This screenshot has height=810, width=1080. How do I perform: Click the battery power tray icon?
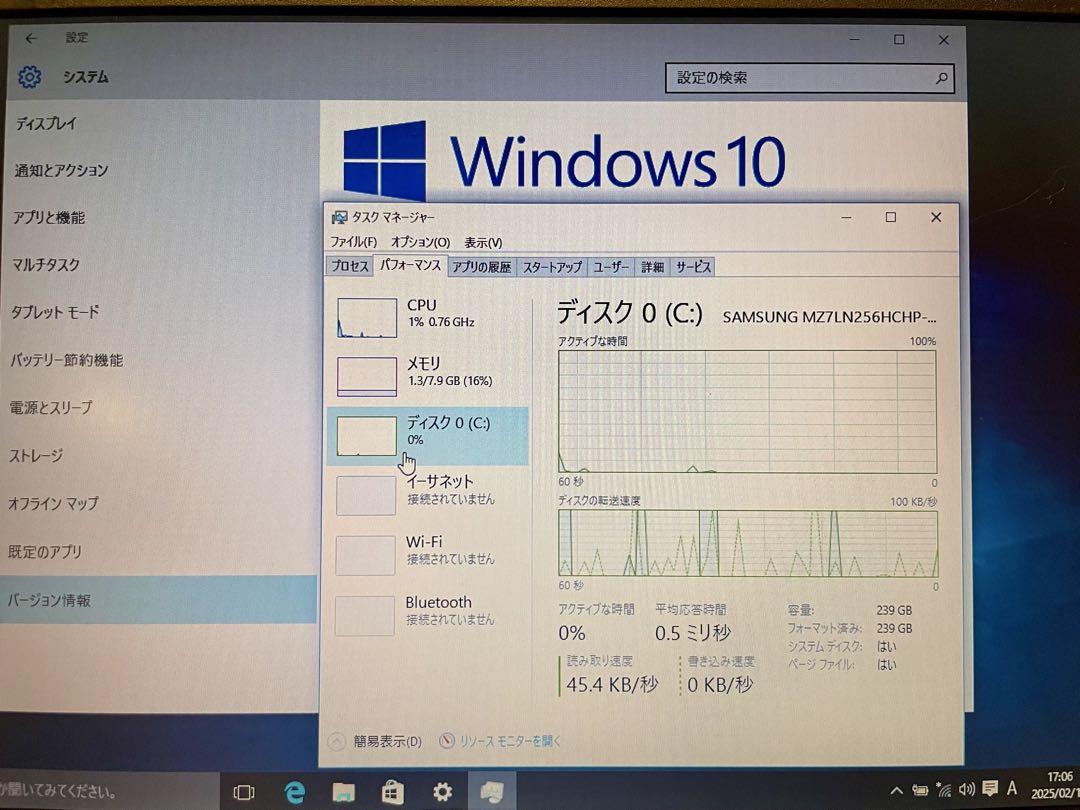920,790
